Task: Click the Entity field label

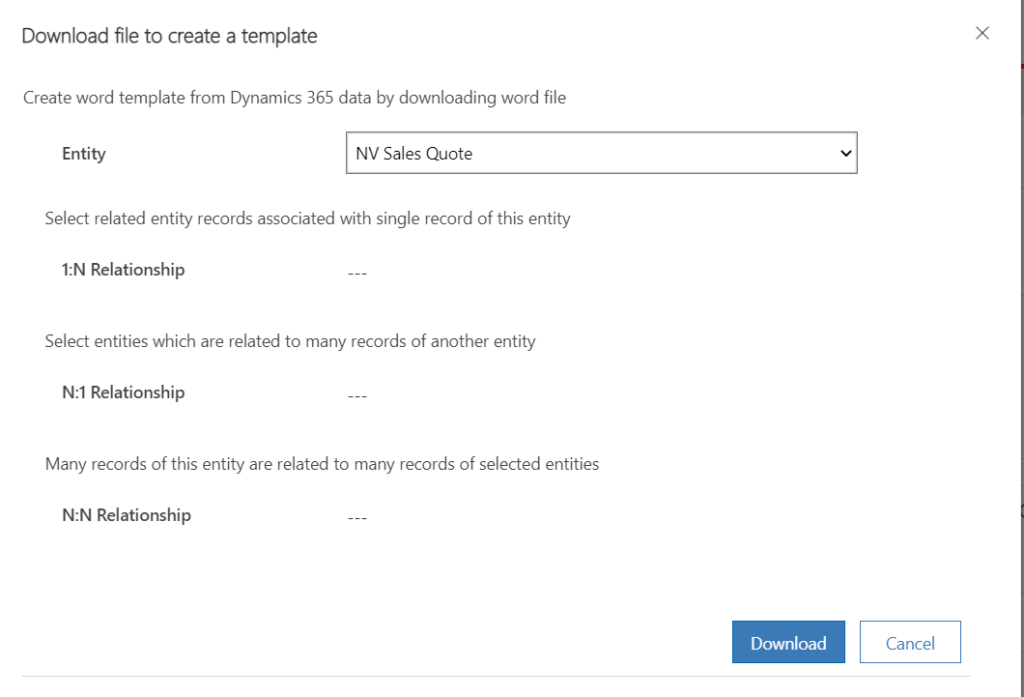Action: point(83,153)
